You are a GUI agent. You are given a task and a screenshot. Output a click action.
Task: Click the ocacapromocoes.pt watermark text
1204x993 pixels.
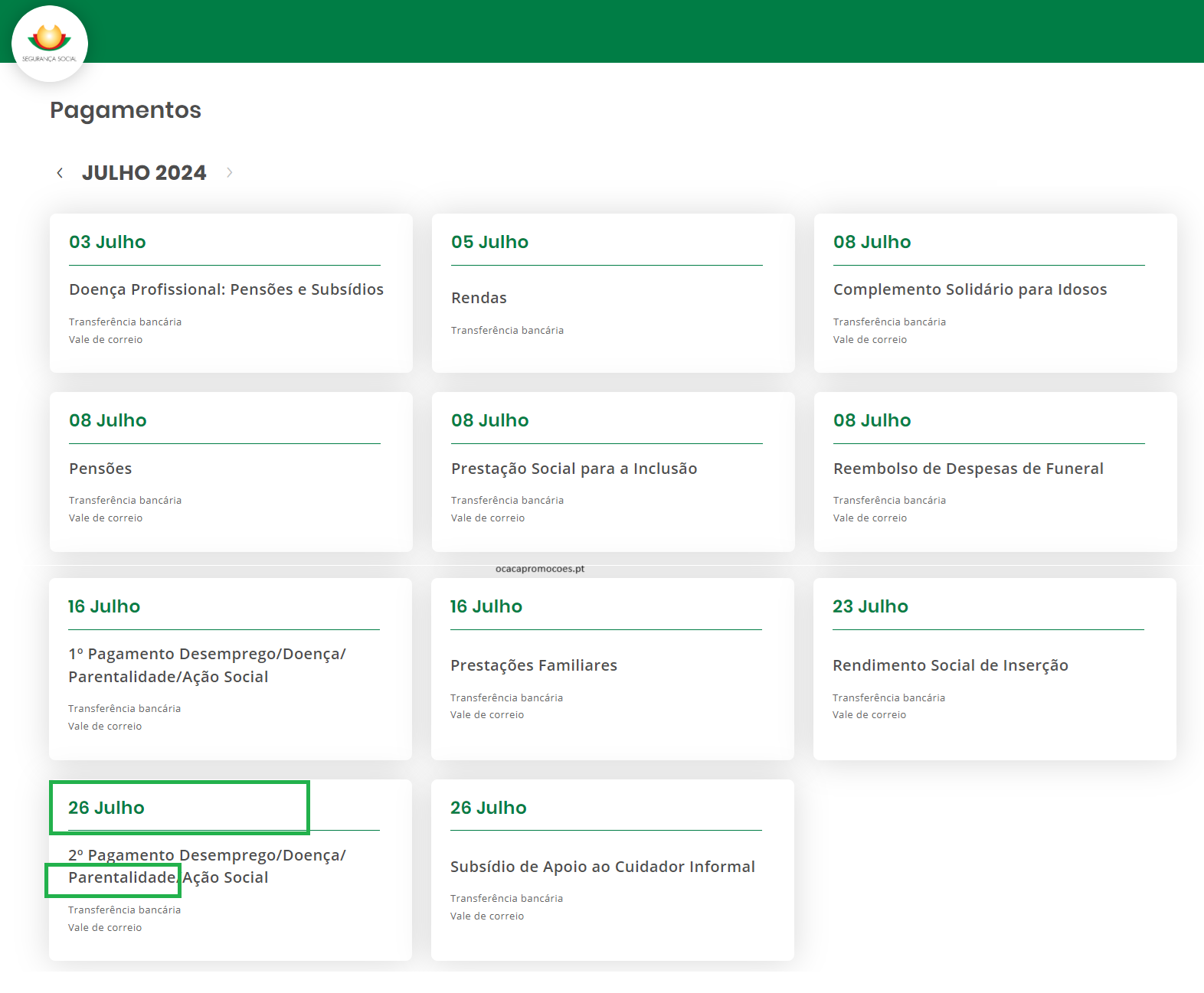(x=539, y=569)
